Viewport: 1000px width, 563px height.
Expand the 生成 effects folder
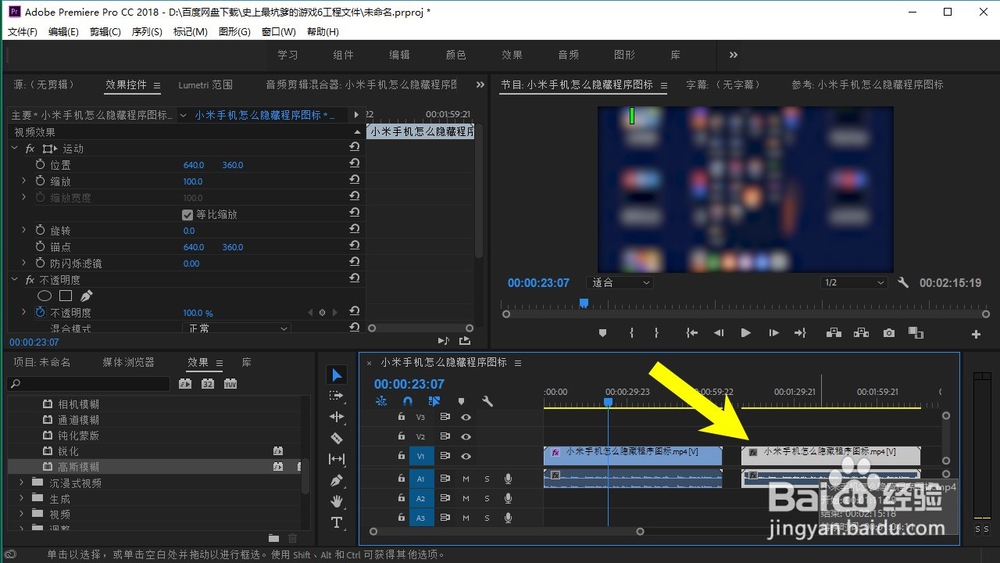[x=22, y=498]
